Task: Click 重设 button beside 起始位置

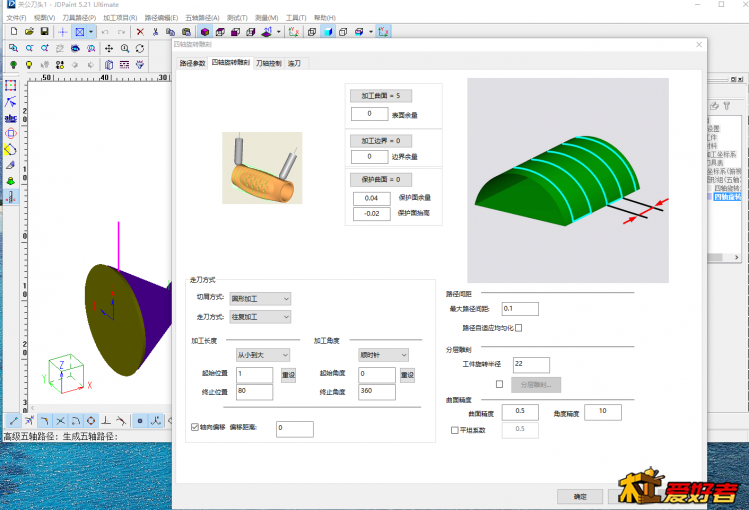Action: [289, 375]
